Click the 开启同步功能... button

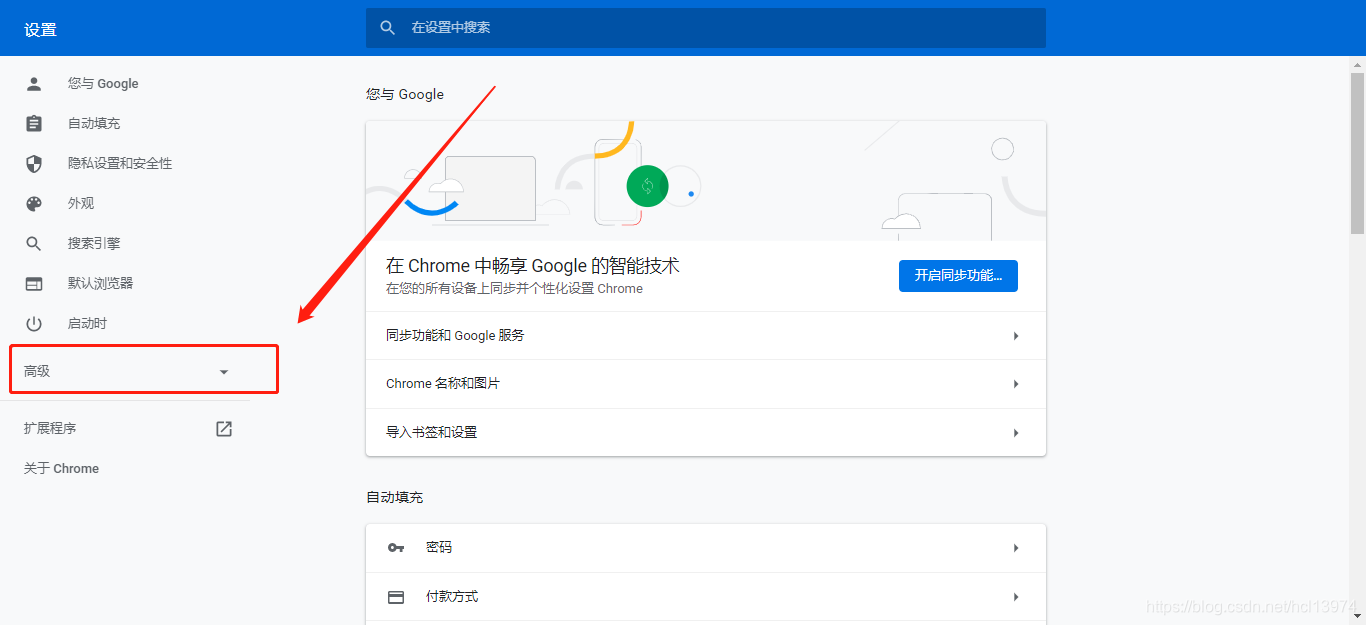958,275
